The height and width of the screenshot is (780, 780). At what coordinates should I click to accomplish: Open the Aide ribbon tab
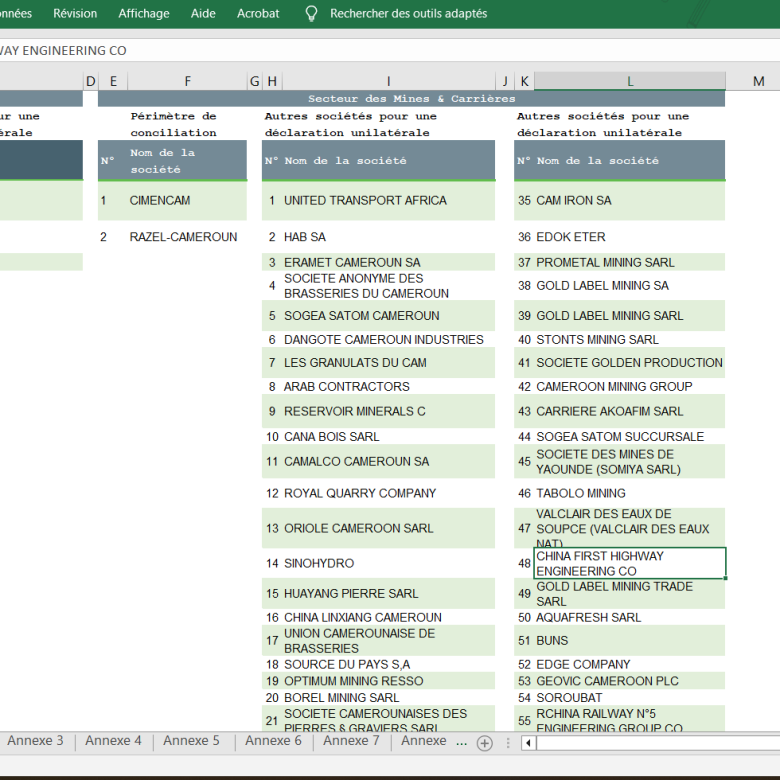point(203,13)
